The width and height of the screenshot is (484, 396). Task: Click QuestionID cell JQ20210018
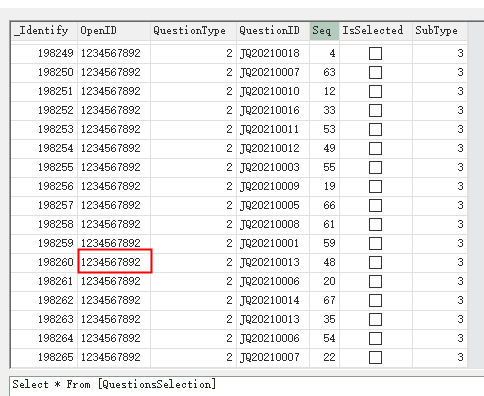point(273,53)
